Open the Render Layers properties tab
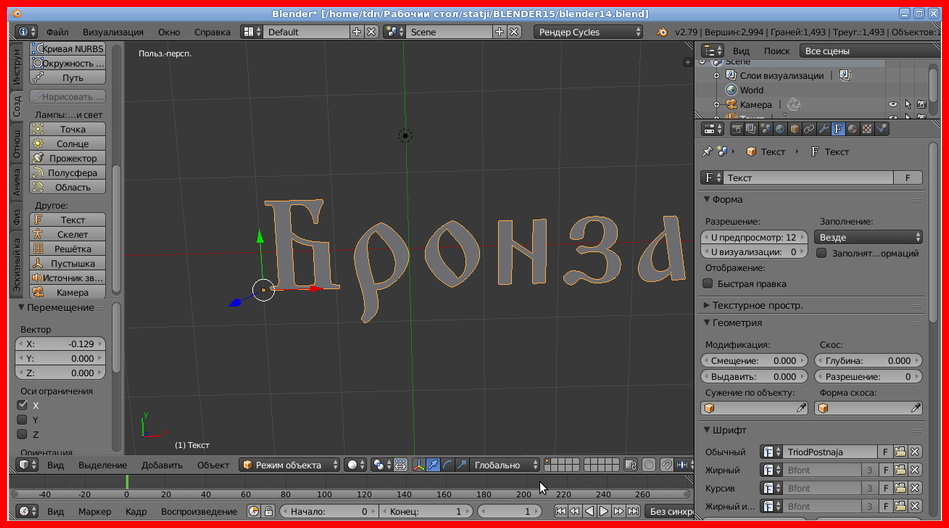The height and width of the screenshot is (528, 949). pos(751,129)
